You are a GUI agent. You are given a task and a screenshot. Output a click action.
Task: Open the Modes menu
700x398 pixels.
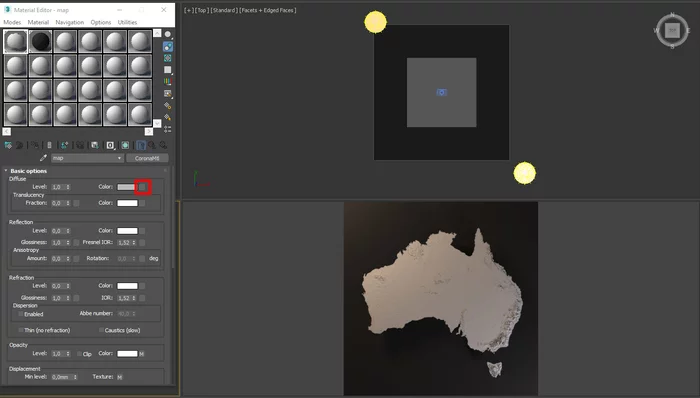click(x=12, y=22)
